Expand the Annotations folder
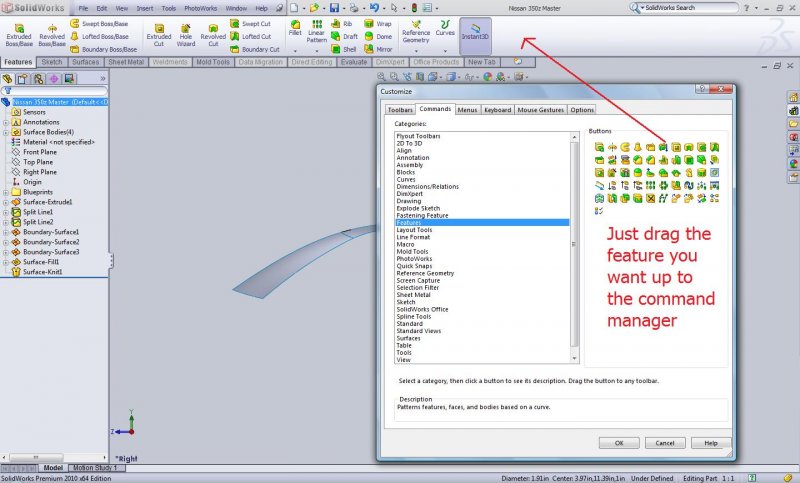Image resolution: width=800 pixels, height=483 pixels. pyautogui.click(x=6, y=122)
